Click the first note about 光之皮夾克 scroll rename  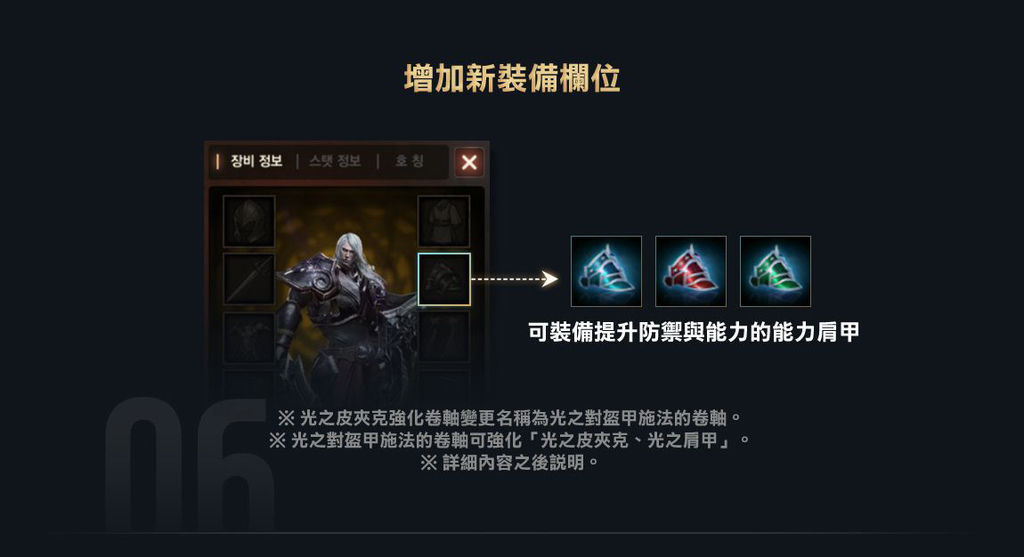tap(510, 417)
